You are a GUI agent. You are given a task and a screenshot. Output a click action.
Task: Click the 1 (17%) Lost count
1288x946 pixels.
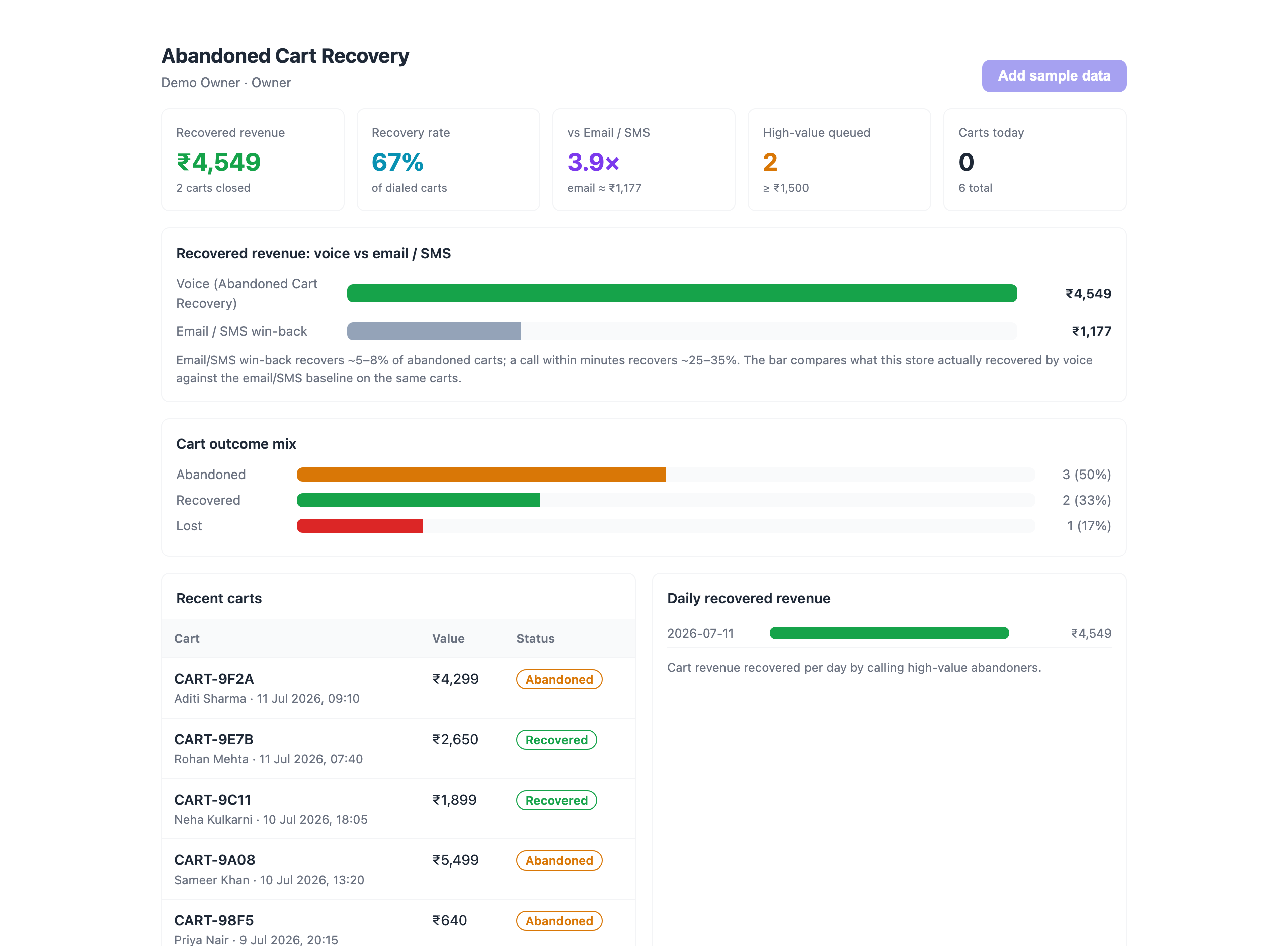[1089, 526]
